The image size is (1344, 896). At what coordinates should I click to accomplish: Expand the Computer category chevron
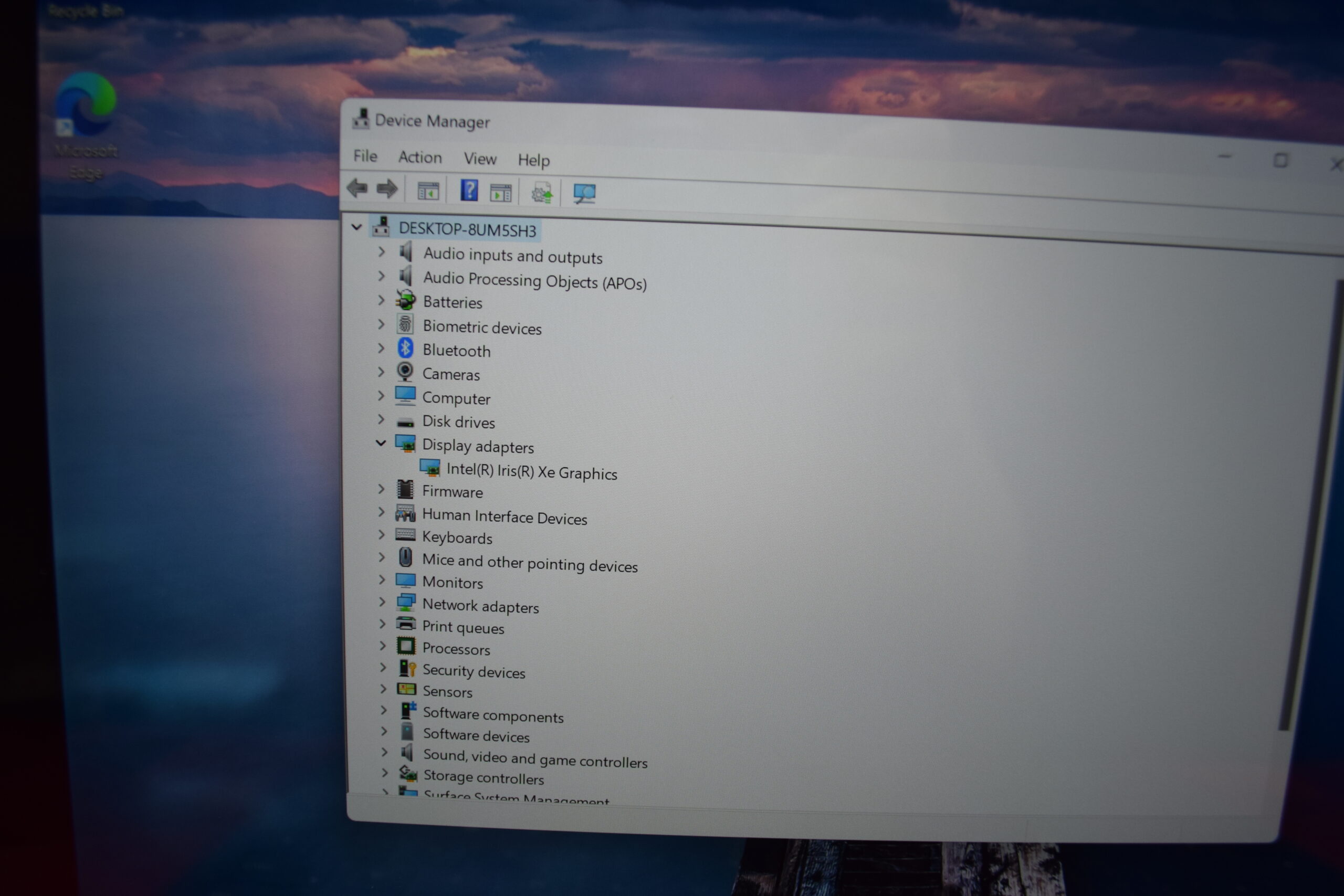click(381, 395)
